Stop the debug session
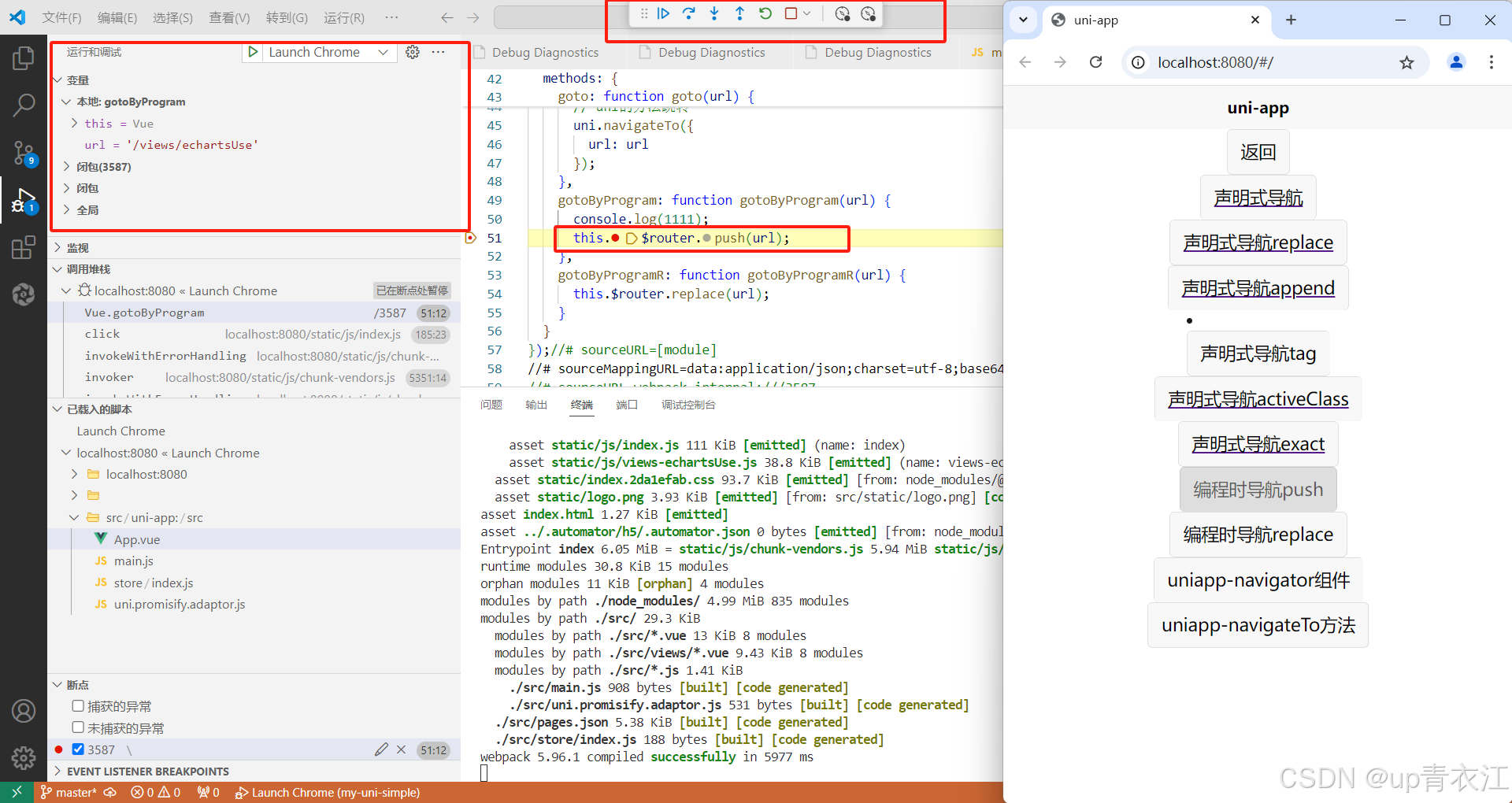1512x803 pixels. click(791, 13)
